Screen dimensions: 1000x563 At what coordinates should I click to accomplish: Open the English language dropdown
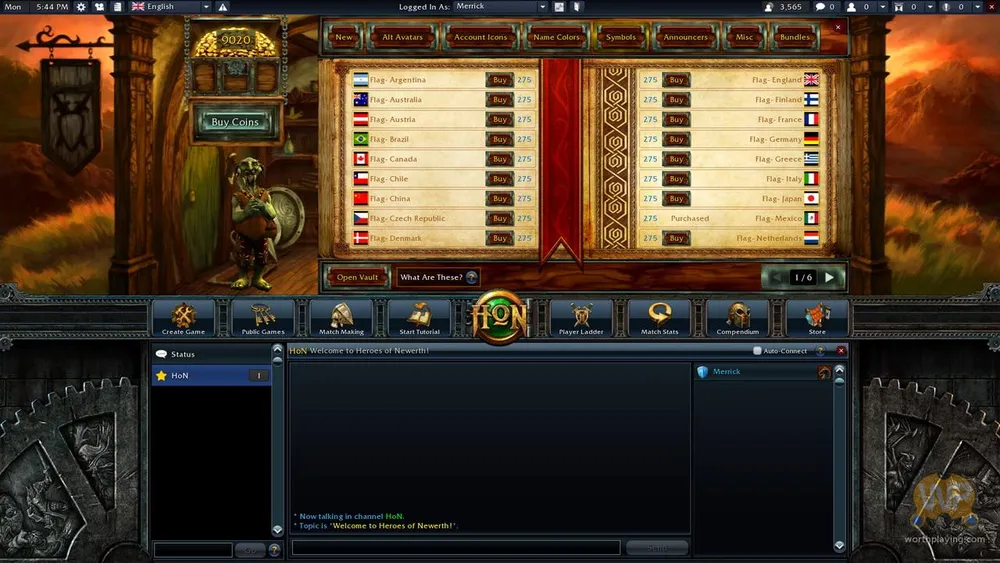172,7
